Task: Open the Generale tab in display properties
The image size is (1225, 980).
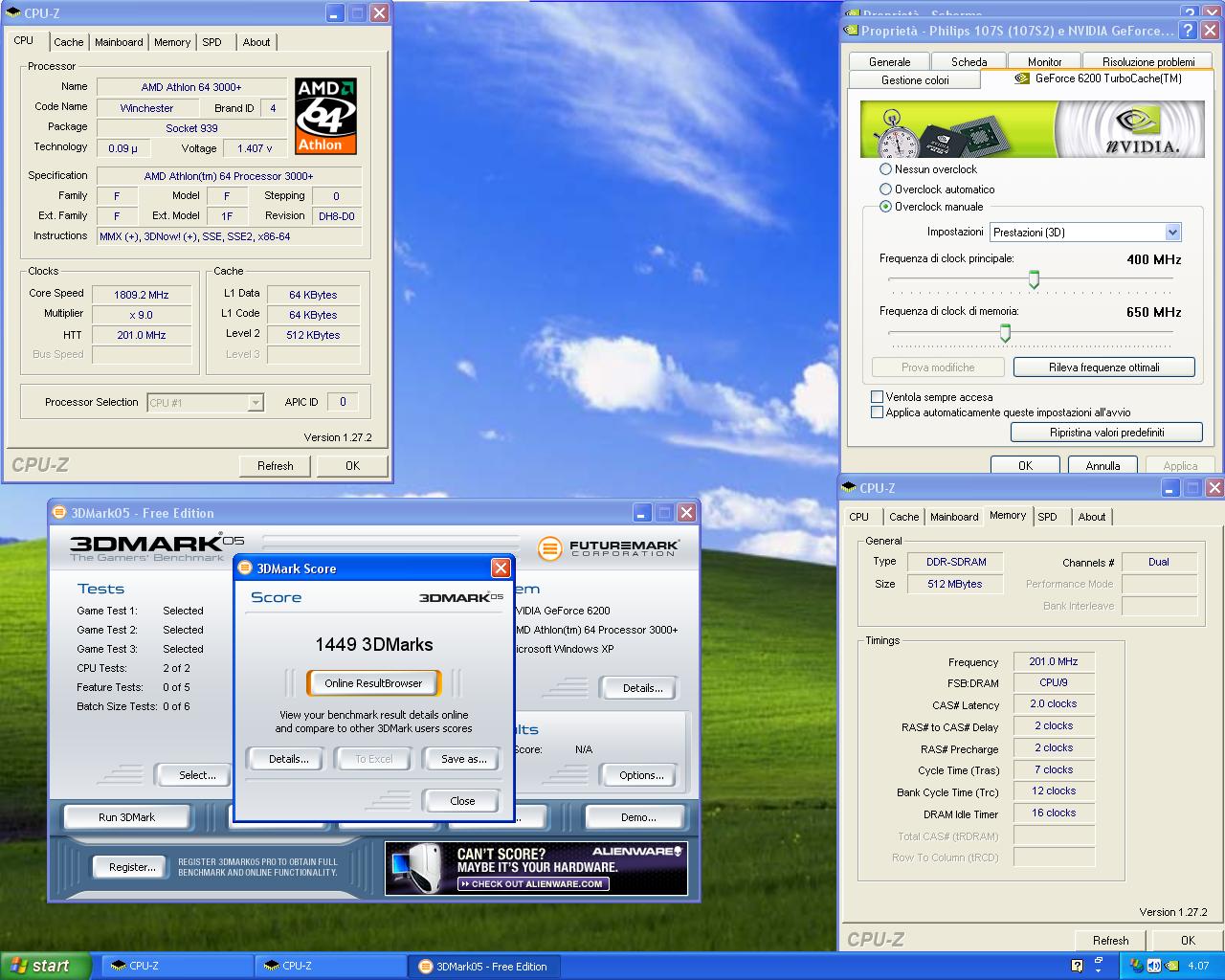Action: (x=890, y=61)
